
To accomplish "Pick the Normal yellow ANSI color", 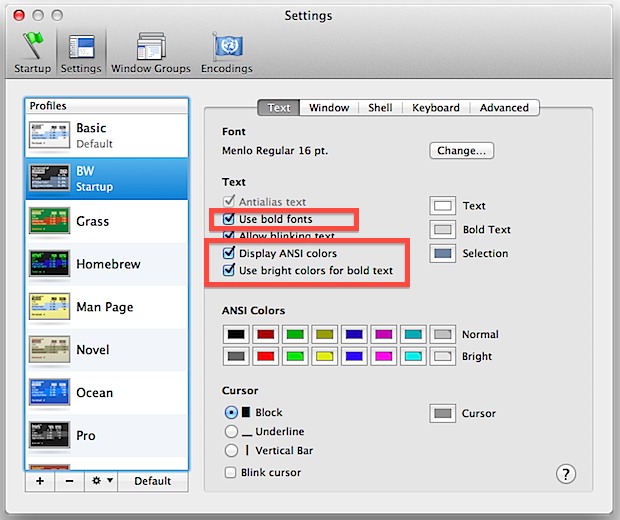I will pos(325,335).
